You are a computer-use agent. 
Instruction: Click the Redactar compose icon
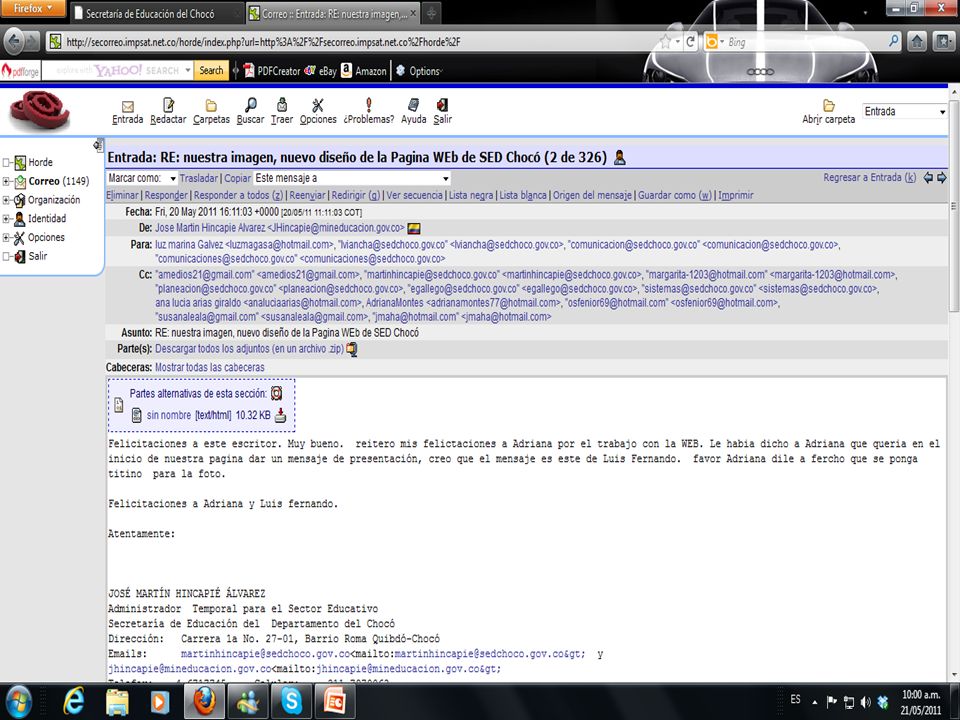click(168, 105)
